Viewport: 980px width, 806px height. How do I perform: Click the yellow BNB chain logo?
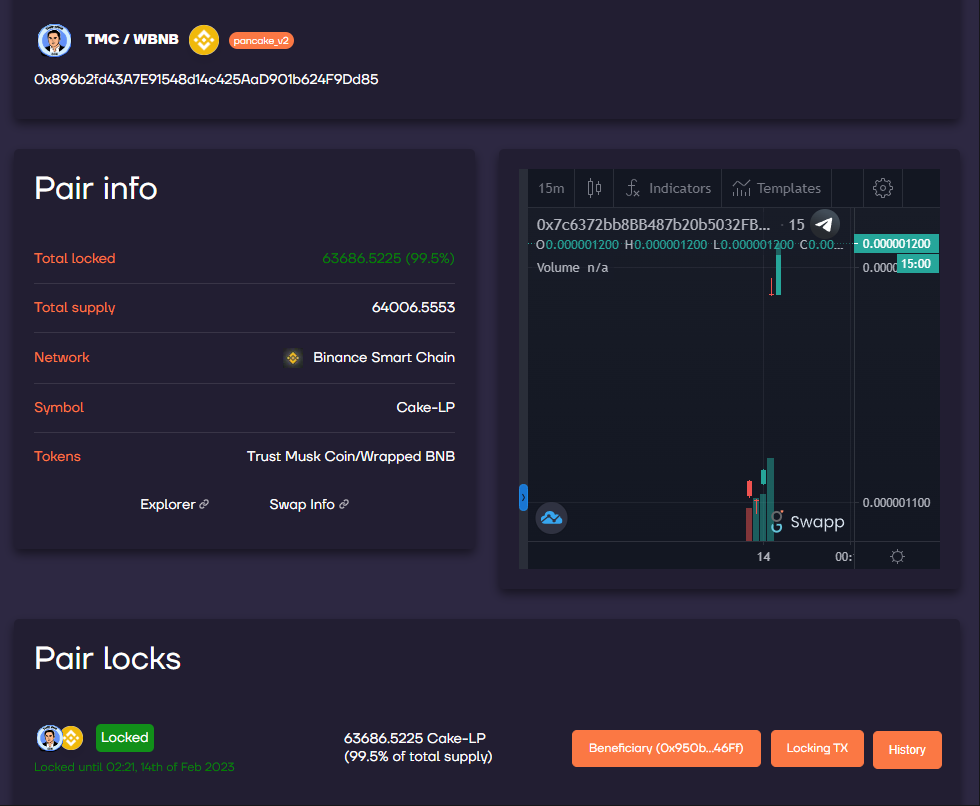click(x=204, y=40)
